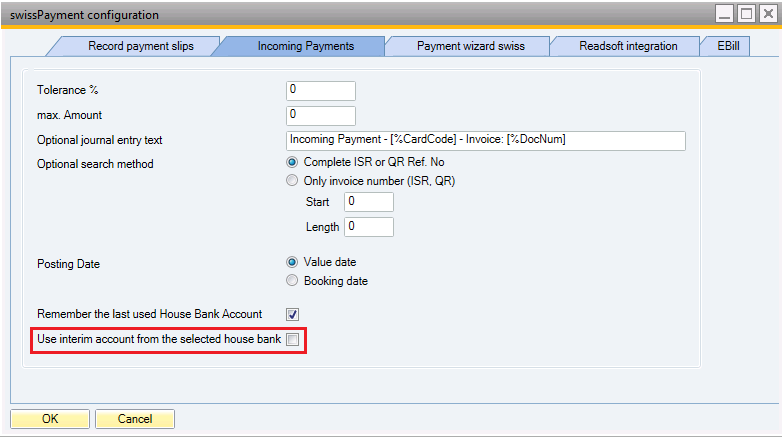Open the Readsoft integration tab
Screen dimensions: 782x437
627,46
